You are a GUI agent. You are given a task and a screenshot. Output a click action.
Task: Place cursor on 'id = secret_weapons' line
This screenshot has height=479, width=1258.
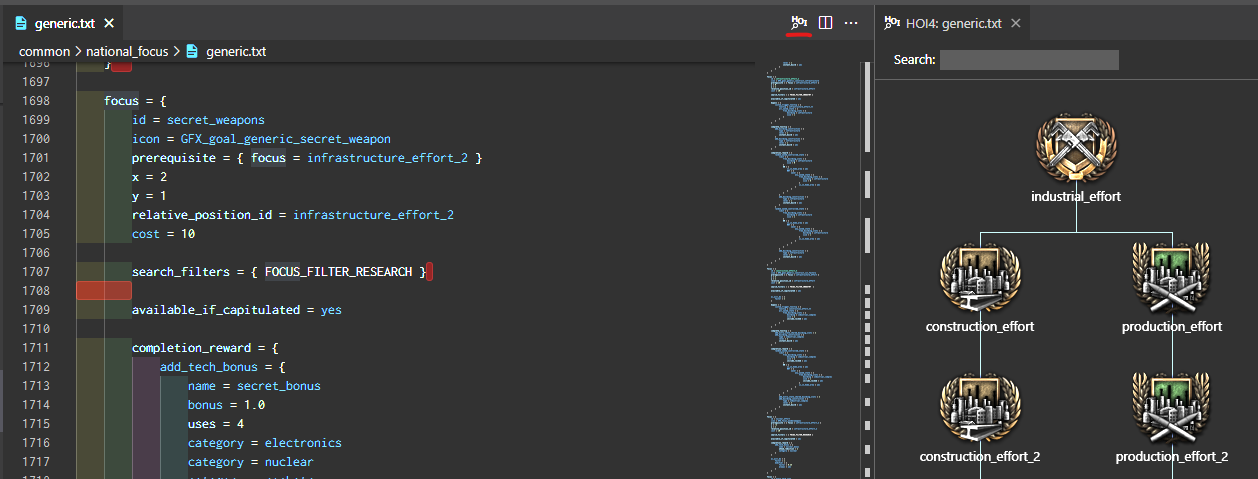pos(198,120)
